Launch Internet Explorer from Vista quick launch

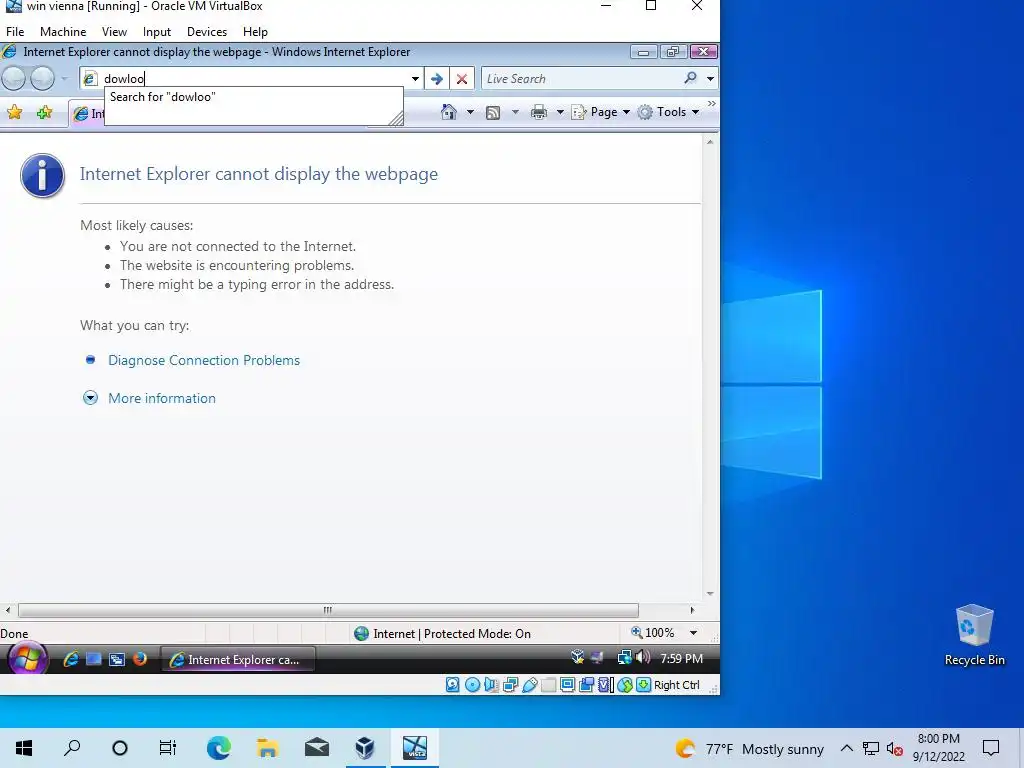point(71,660)
